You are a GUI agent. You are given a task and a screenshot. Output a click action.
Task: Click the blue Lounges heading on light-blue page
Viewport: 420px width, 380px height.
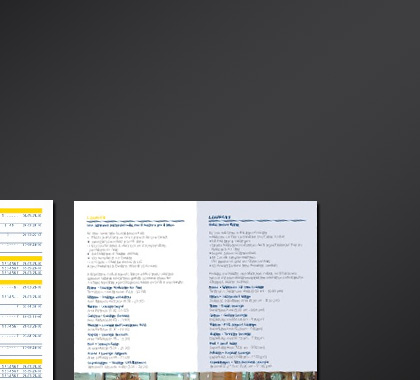(219, 217)
